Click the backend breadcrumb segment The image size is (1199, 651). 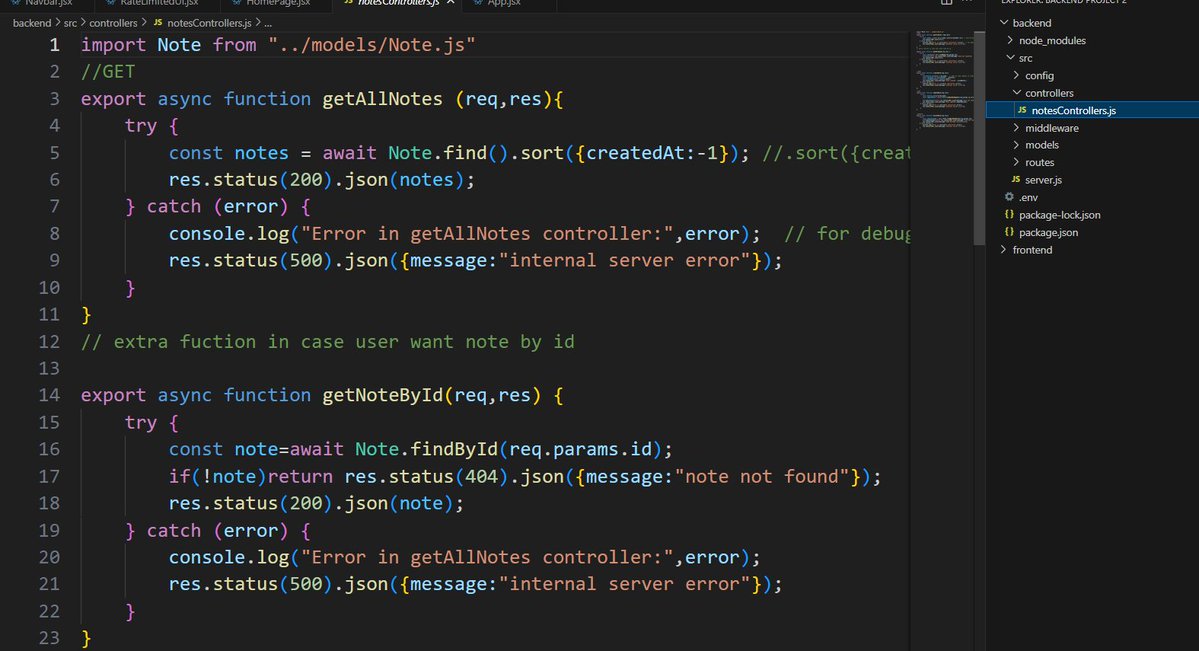tap(32, 23)
